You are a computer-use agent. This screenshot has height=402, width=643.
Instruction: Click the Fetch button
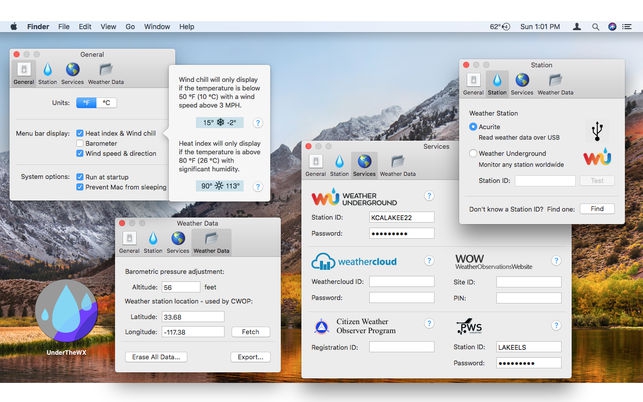coord(250,332)
